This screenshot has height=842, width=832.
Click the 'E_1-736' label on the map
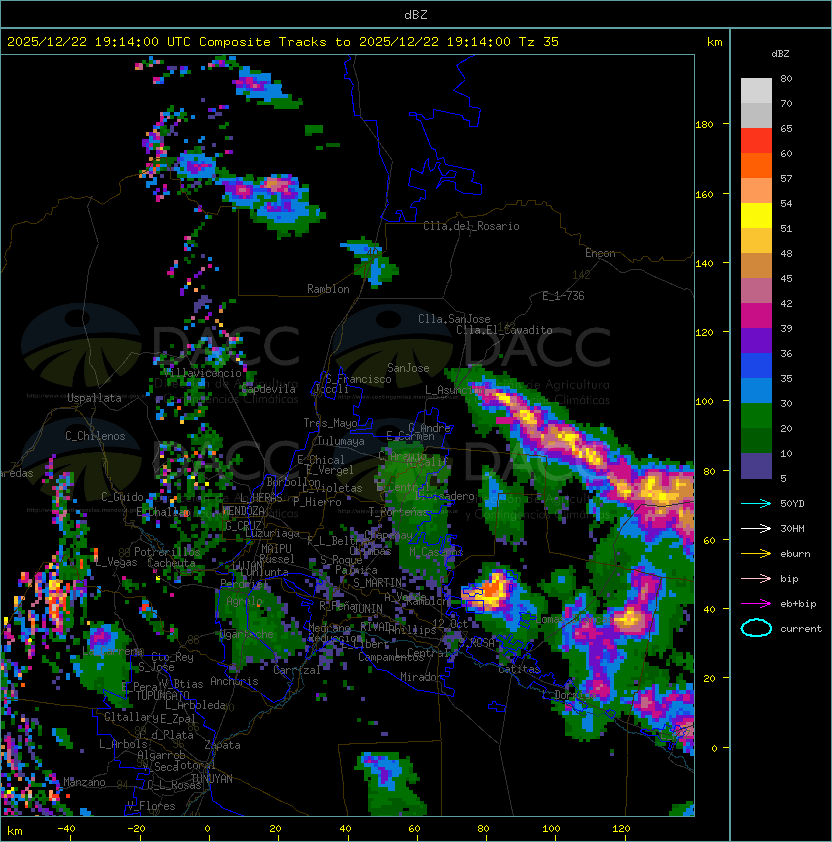563,296
